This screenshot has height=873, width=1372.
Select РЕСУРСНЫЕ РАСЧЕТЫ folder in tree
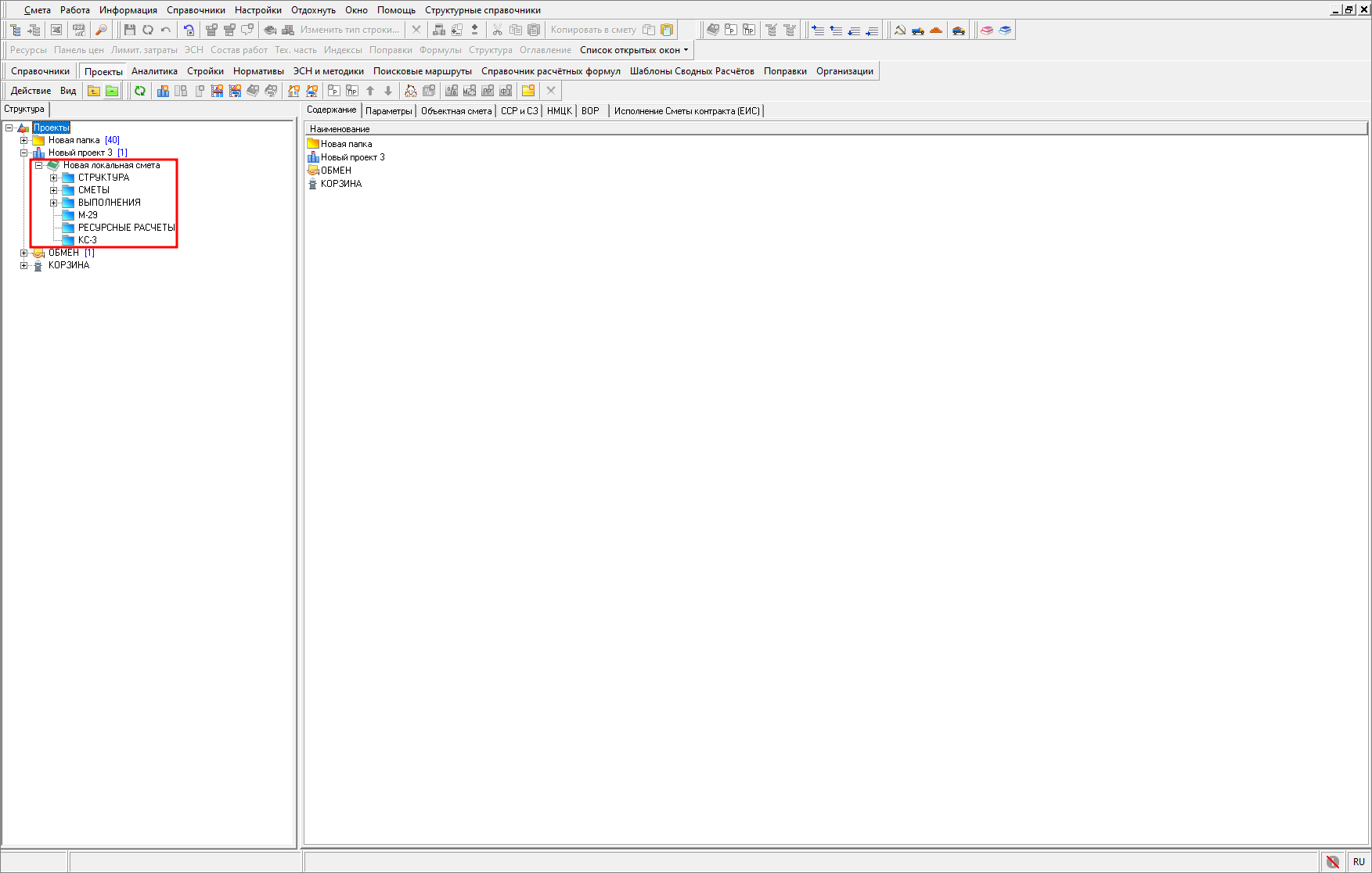click(126, 228)
